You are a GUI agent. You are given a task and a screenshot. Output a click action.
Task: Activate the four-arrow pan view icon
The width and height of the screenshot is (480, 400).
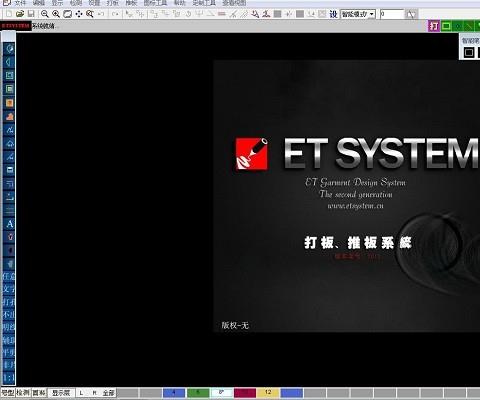tap(79, 14)
